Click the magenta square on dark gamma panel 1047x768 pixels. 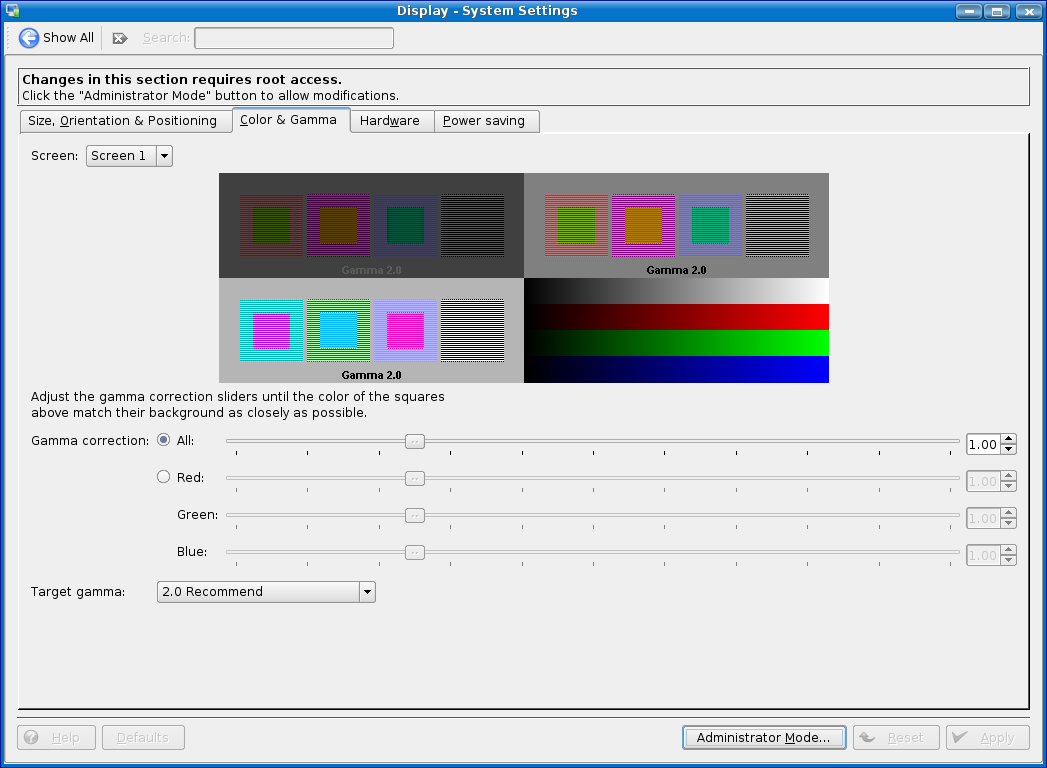pos(338,225)
